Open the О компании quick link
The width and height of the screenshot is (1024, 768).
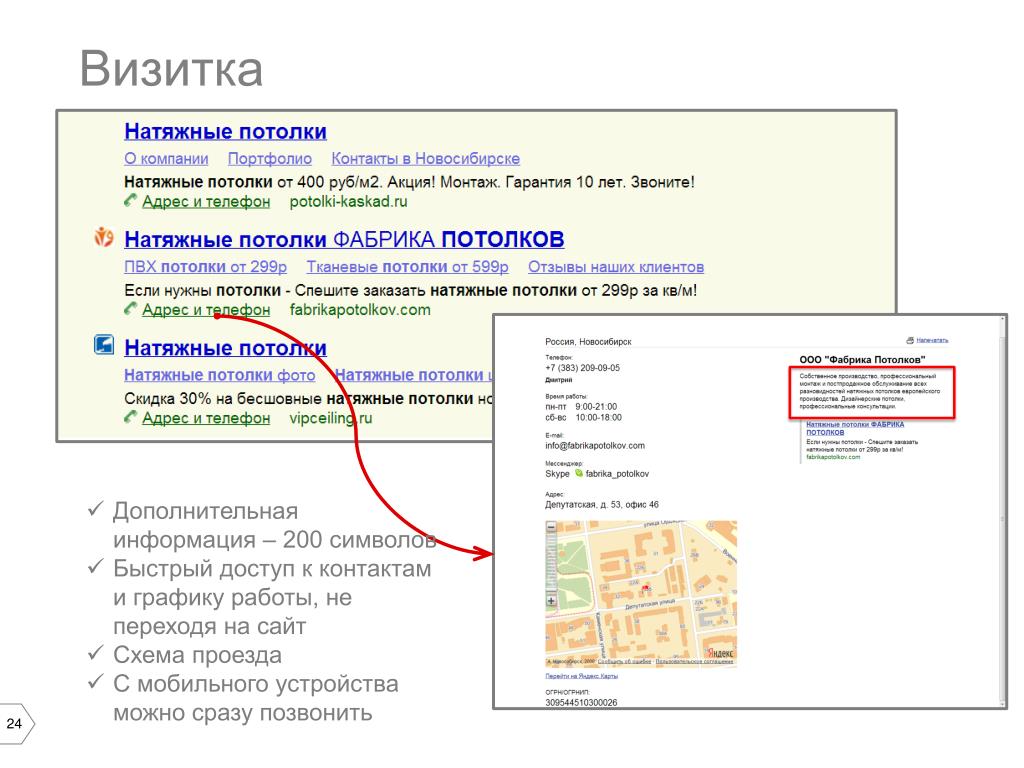click(x=166, y=159)
